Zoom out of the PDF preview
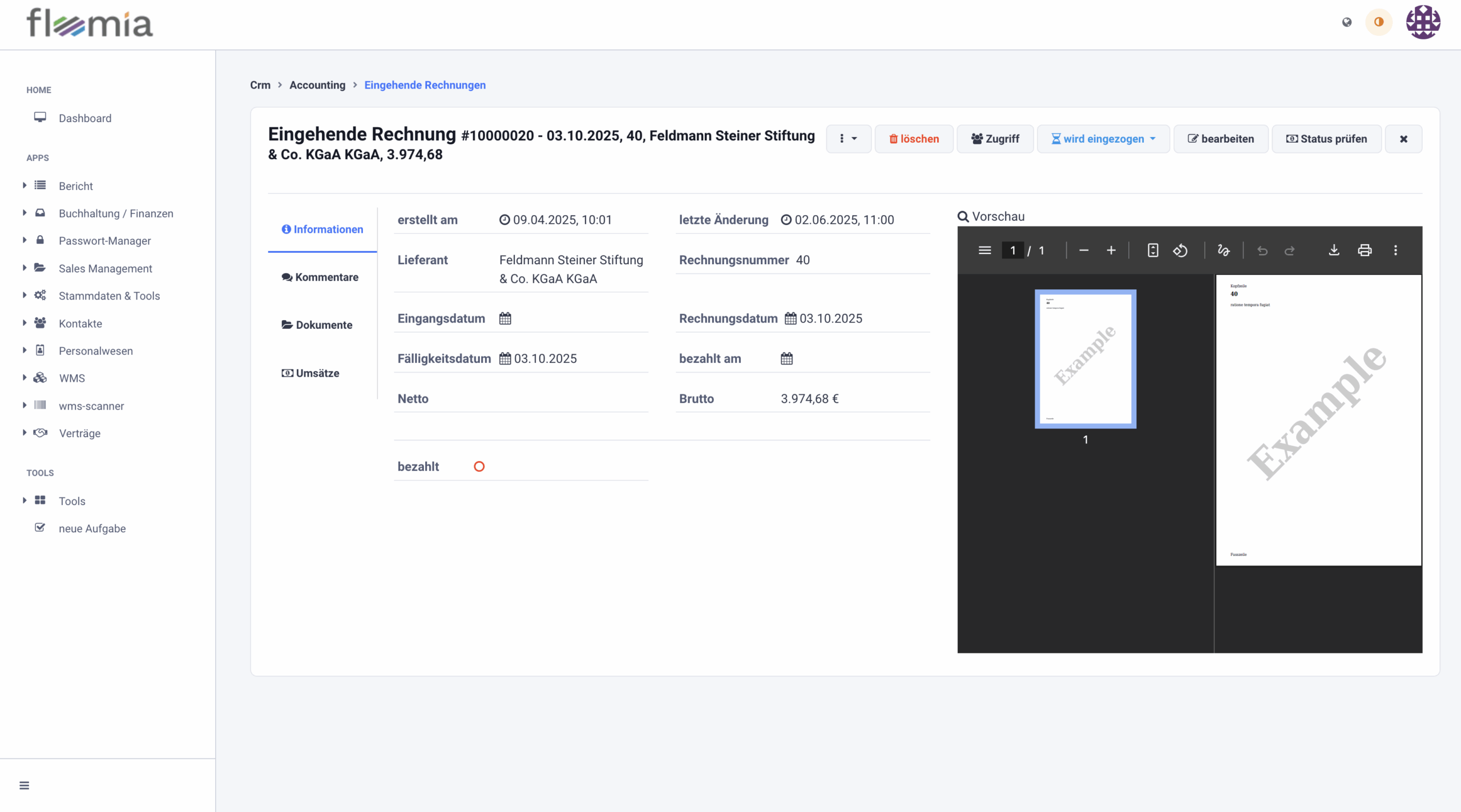 [1084, 250]
